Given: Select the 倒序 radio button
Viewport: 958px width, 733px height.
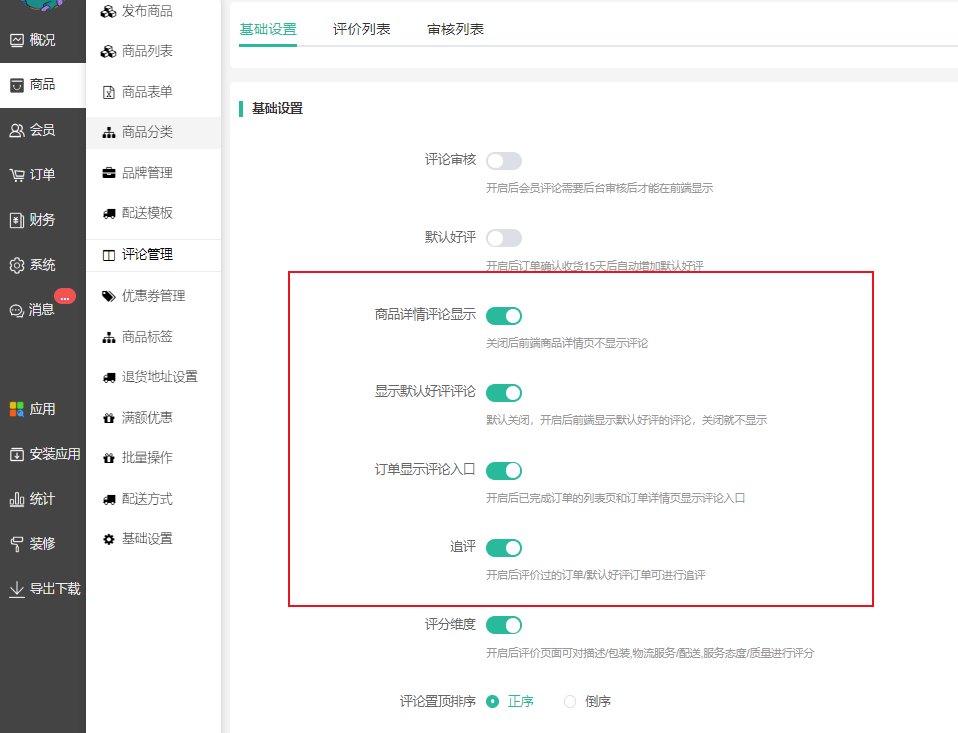Looking at the screenshot, I should point(570,702).
